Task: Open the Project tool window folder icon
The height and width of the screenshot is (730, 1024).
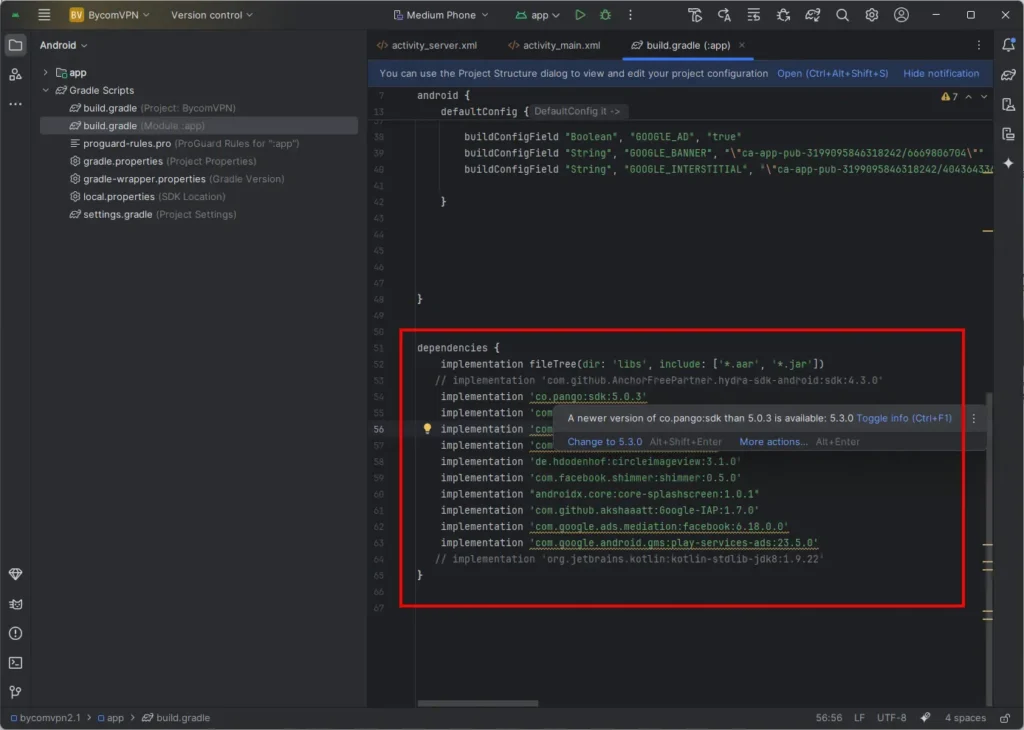Action: pos(15,45)
